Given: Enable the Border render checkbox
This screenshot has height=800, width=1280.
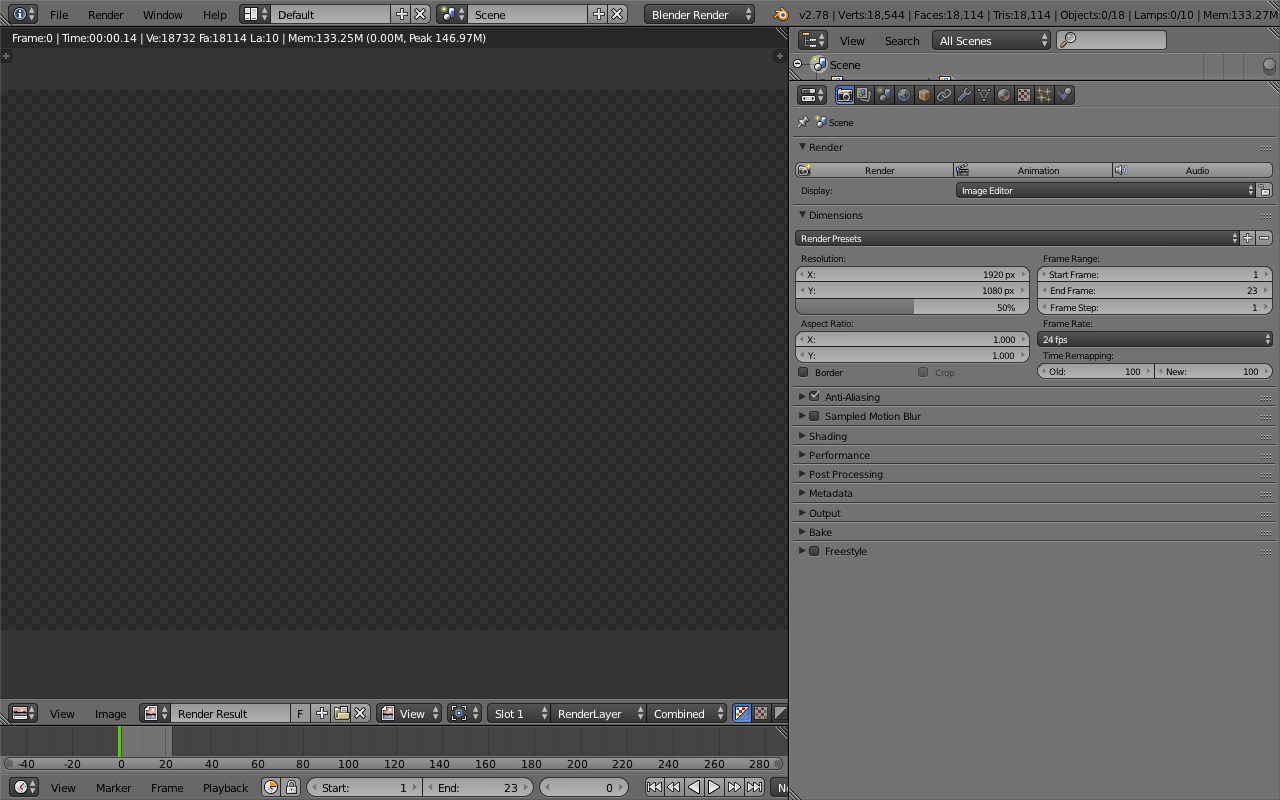Looking at the screenshot, I should (803, 372).
